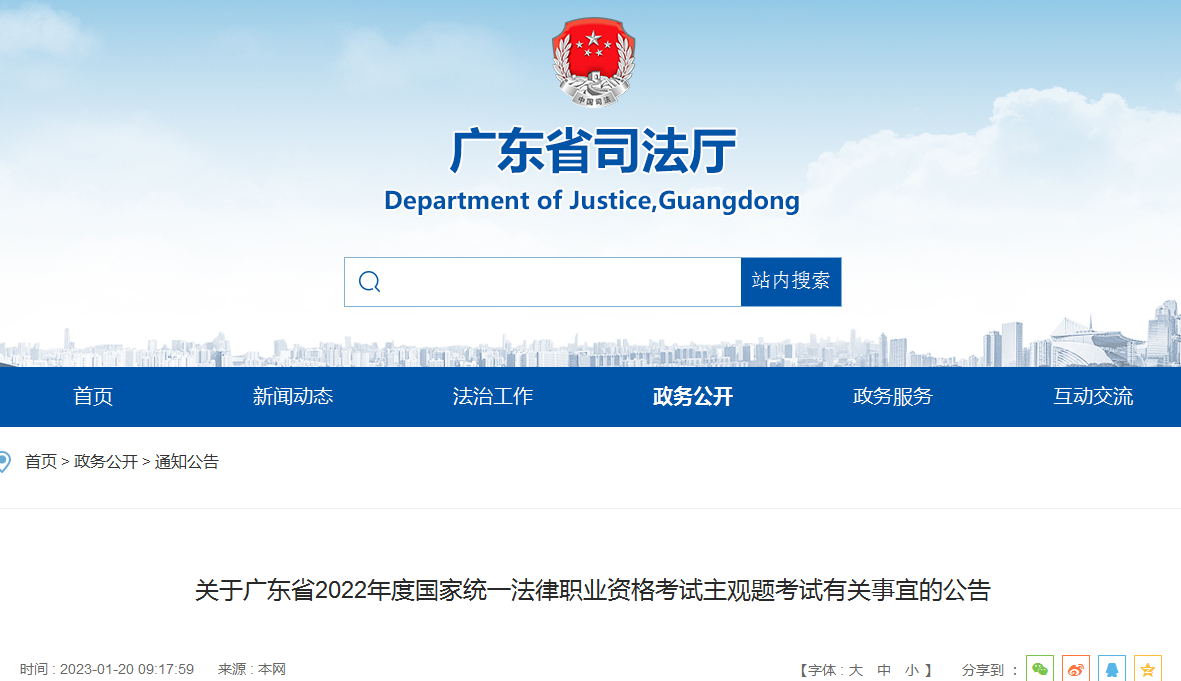Set font size to 中
Screen dimensions: 1181x681
pos(884,670)
